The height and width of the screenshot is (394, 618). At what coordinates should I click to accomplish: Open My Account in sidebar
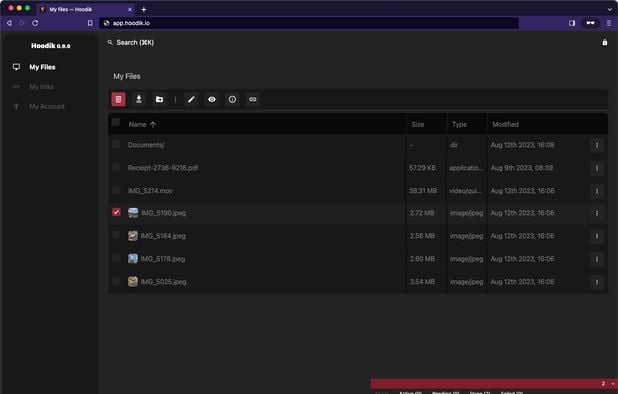pos(47,106)
